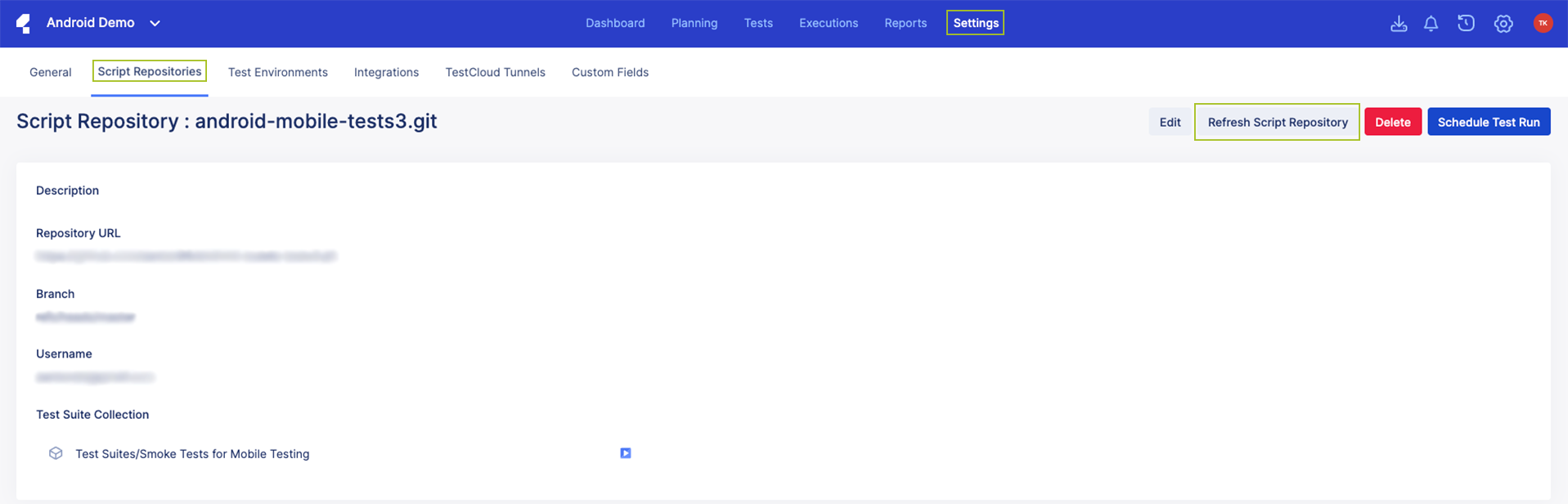
Task: Expand the Android Demo project dropdown
Action: 155,23
